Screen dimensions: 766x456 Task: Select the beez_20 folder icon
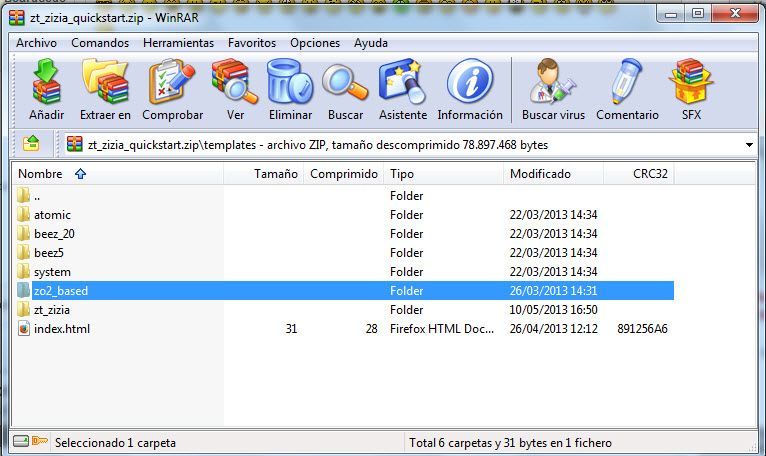coord(23,233)
